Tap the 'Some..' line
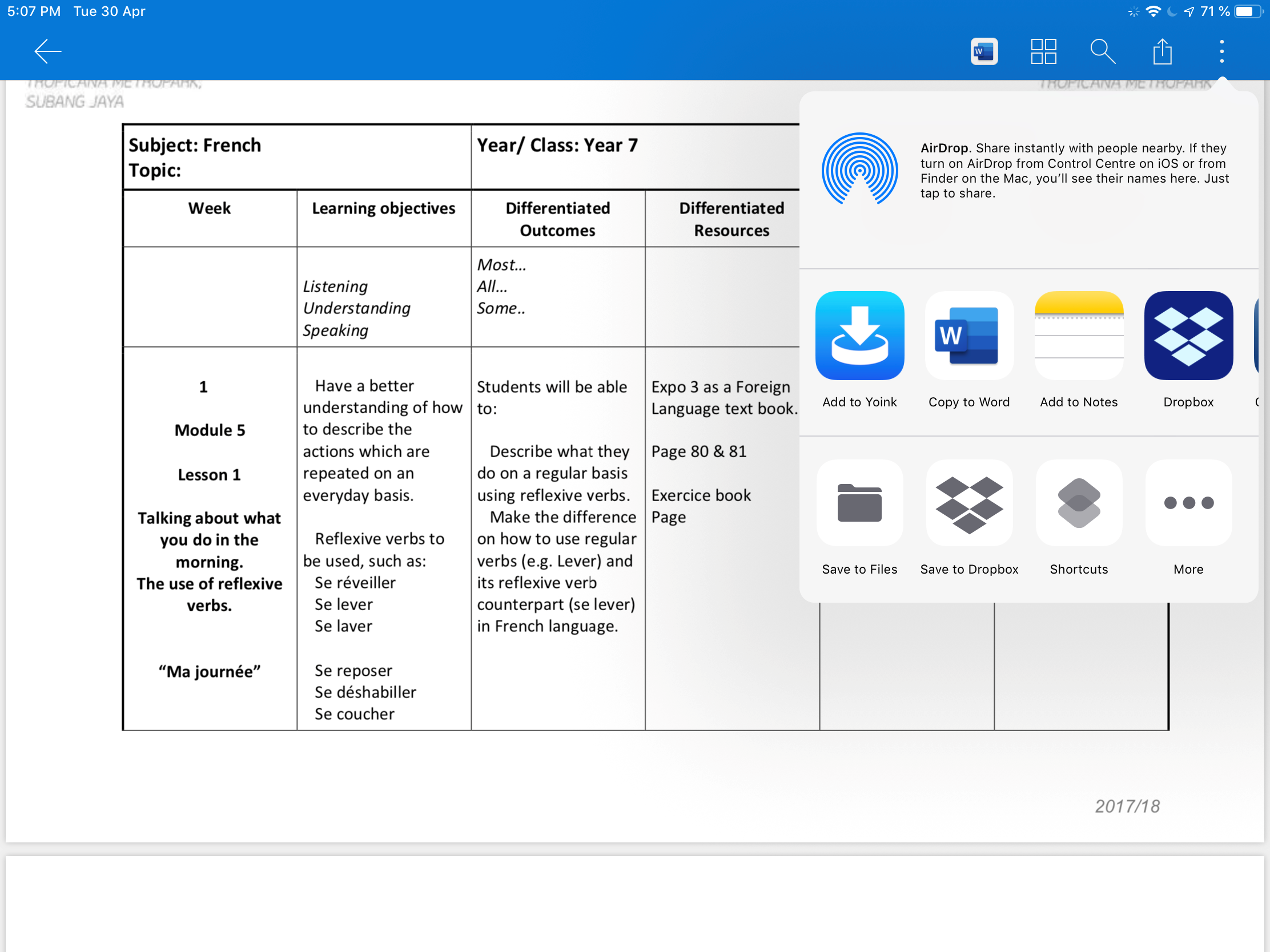The image size is (1270, 952). click(x=501, y=308)
